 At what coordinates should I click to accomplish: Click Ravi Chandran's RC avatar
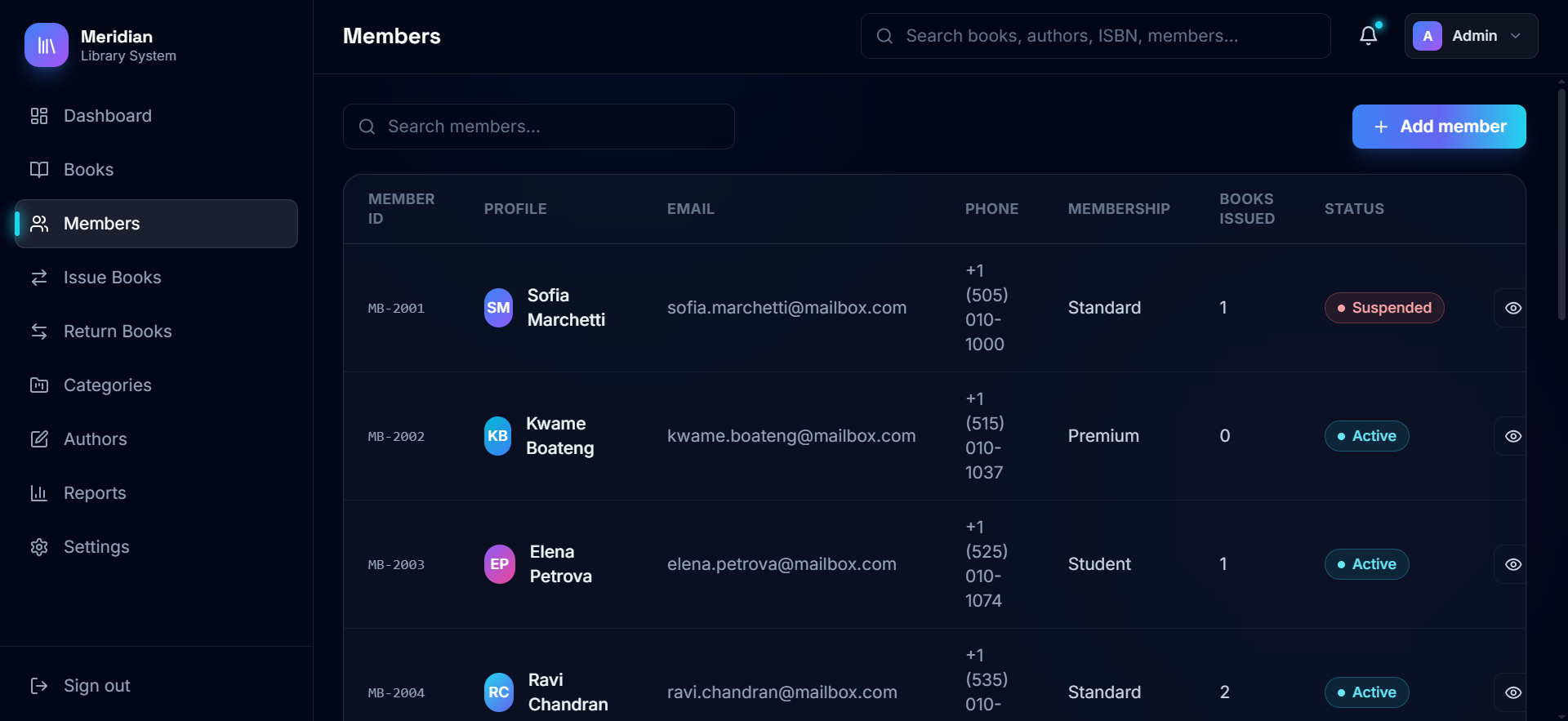pos(499,692)
